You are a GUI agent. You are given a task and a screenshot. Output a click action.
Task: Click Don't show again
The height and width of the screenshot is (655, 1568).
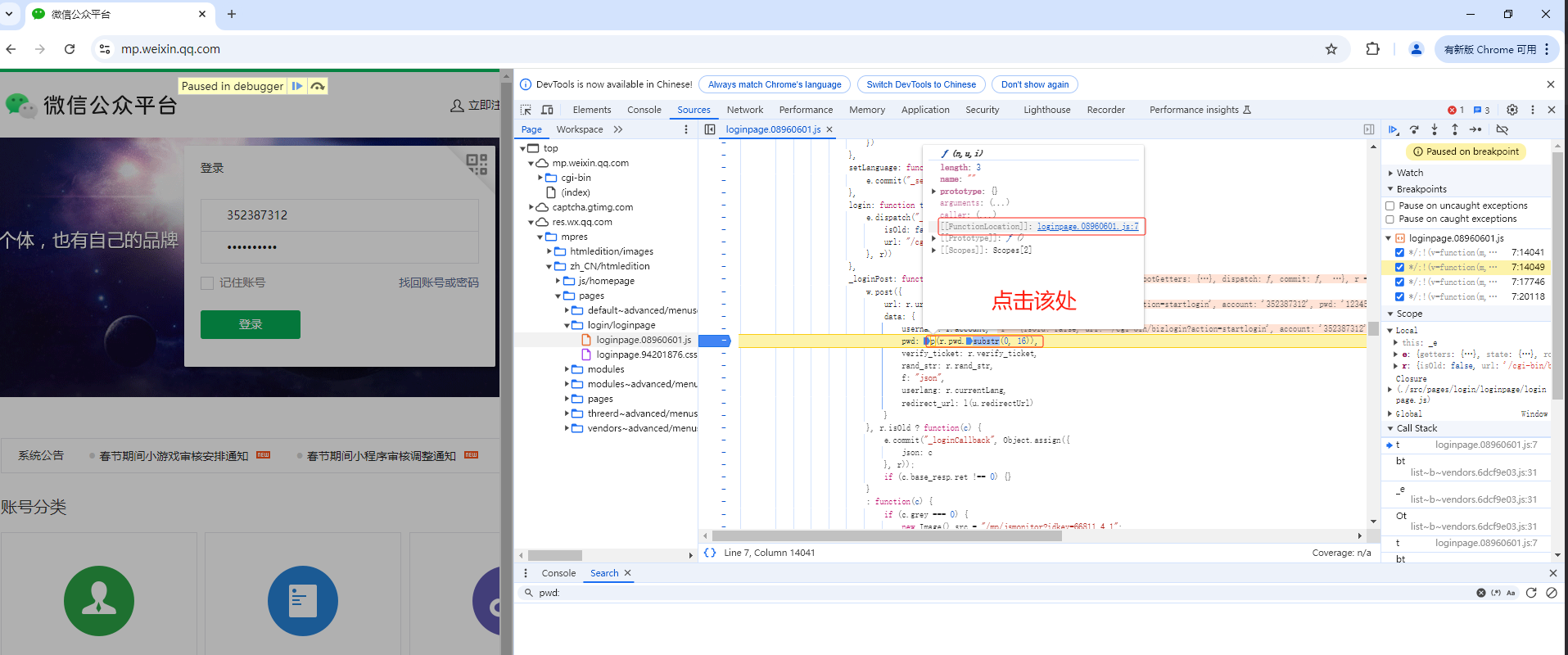[x=1035, y=84]
